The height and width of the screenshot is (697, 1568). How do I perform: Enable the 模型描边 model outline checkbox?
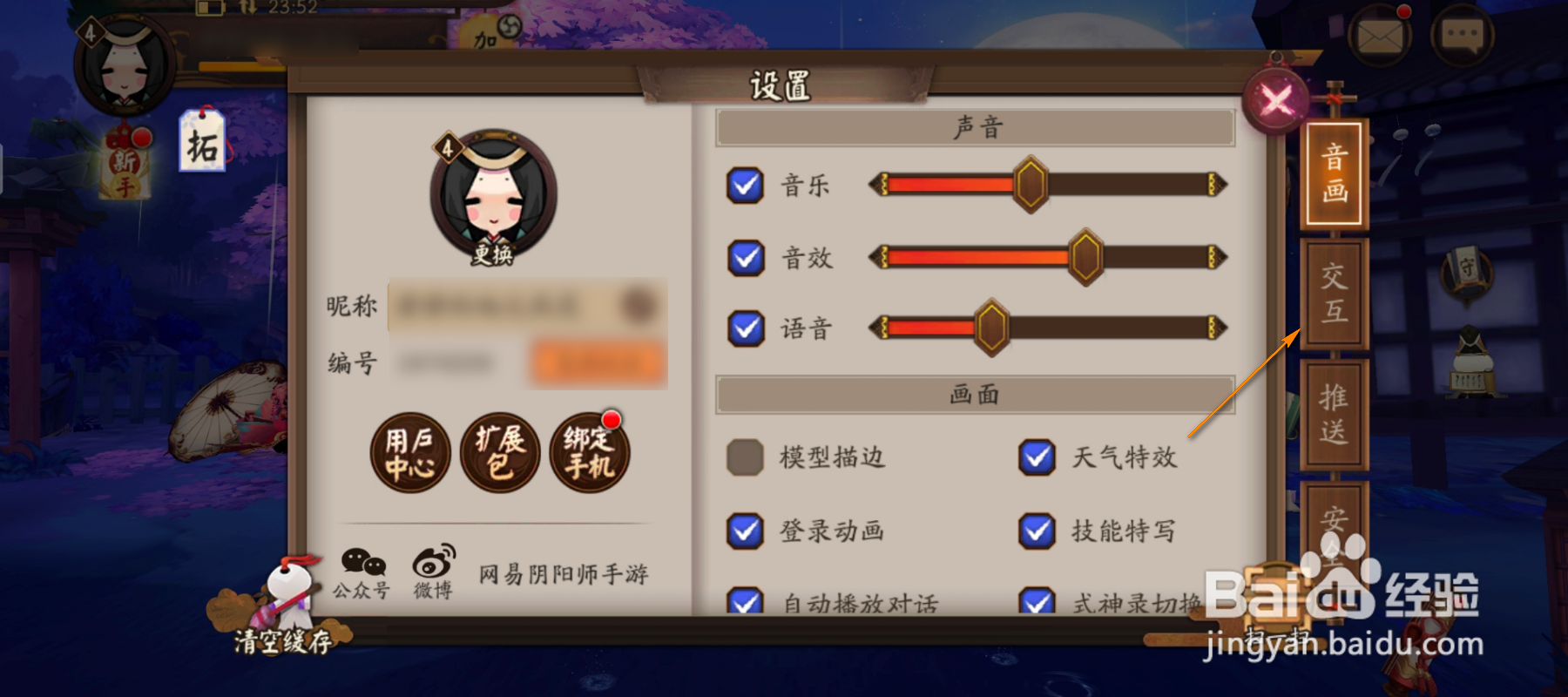tap(746, 457)
